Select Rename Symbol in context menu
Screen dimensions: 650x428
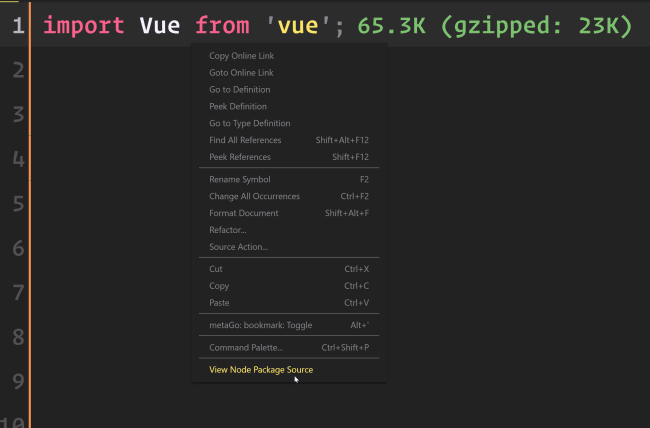tap(240, 179)
